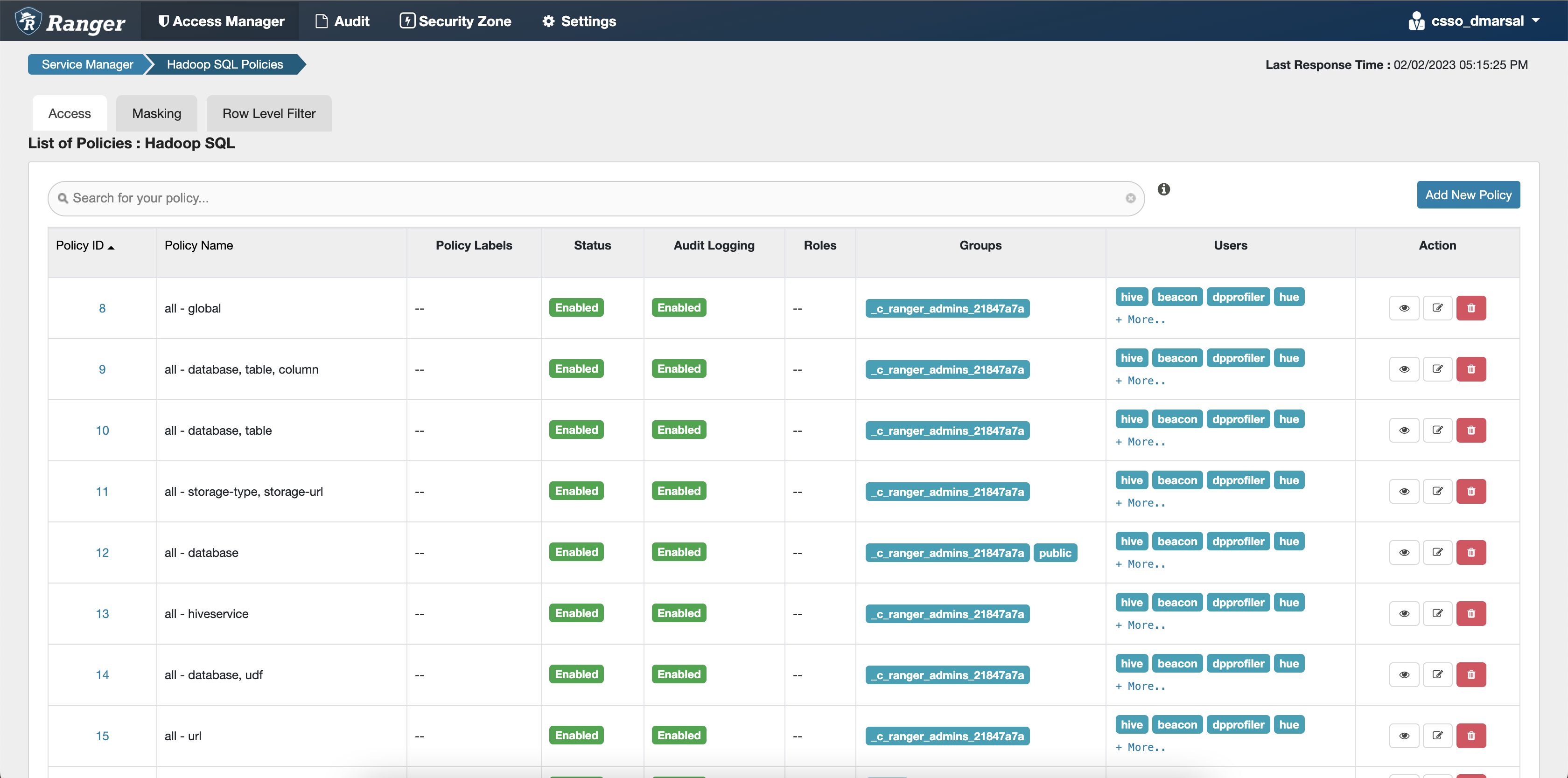View the 'all - global' policy details

click(1404, 308)
